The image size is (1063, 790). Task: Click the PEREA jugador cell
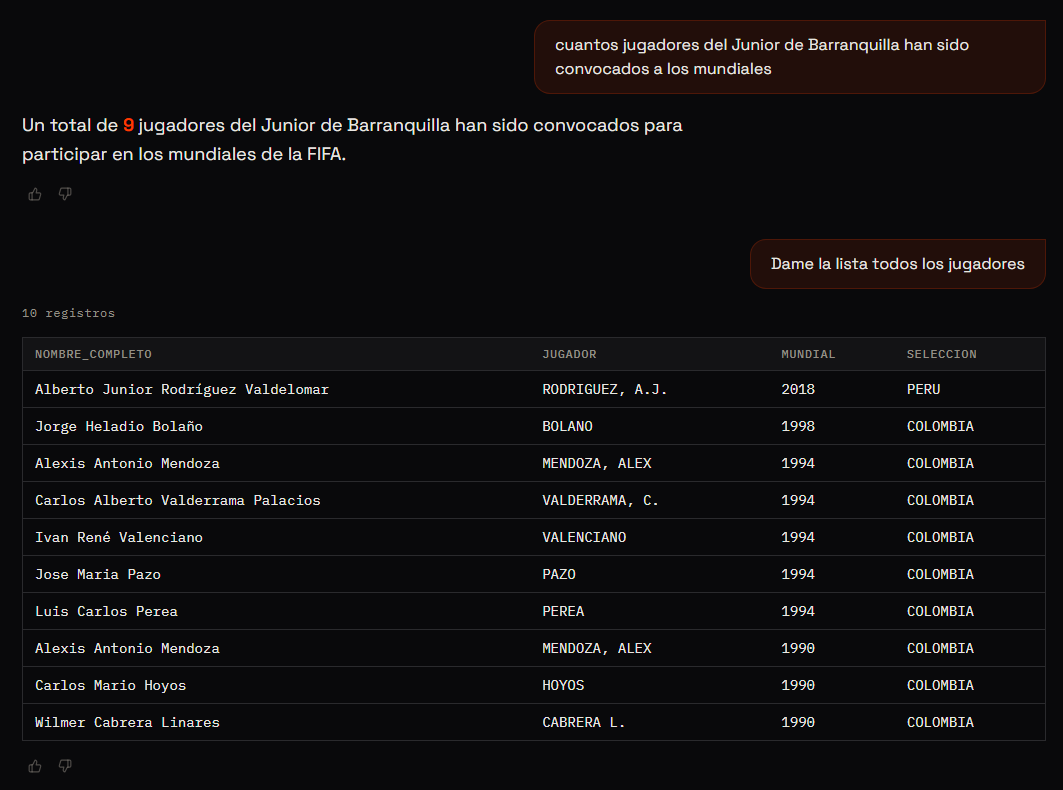point(563,612)
